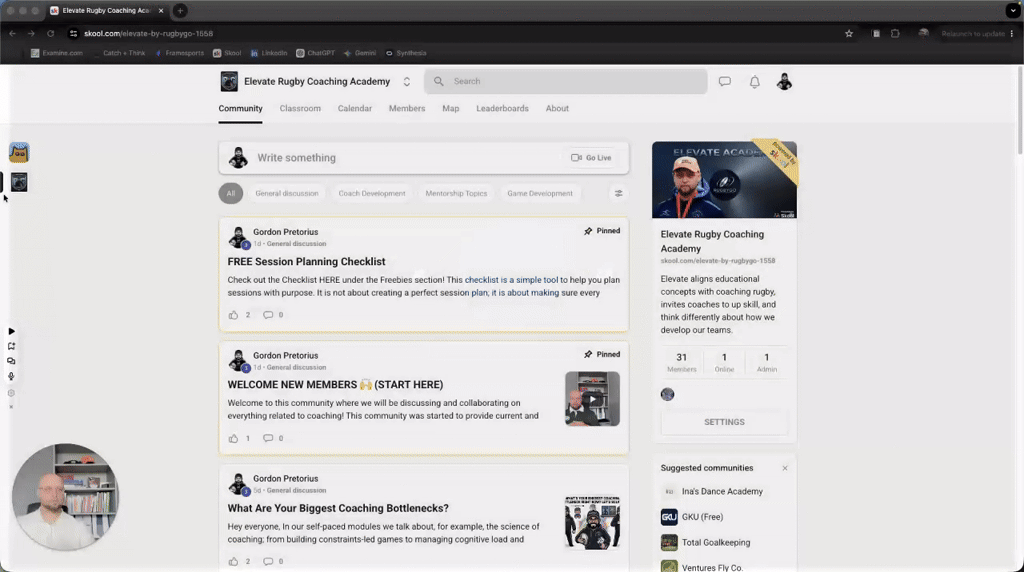Open the LinkedIn bookmark
The height and width of the screenshot is (572, 1024).
pyautogui.click(x=269, y=53)
